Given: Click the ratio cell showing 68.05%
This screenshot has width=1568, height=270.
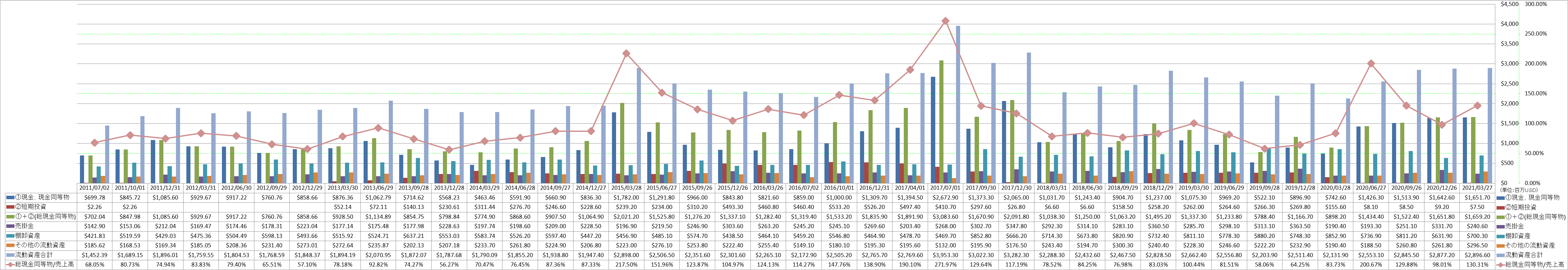Looking at the screenshot, I should [94, 265].
